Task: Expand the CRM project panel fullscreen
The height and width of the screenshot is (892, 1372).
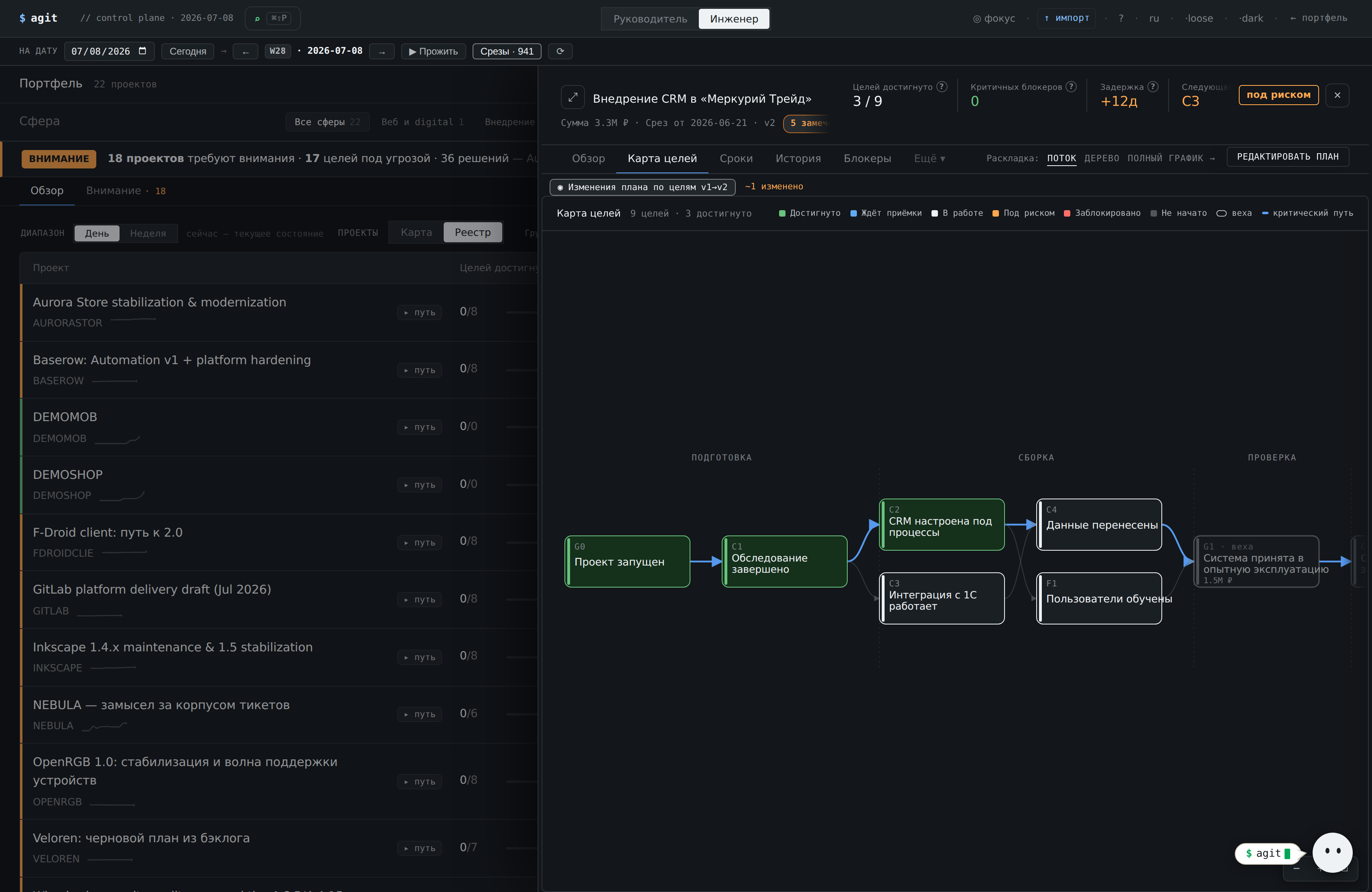Action: pyautogui.click(x=572, y=97)
